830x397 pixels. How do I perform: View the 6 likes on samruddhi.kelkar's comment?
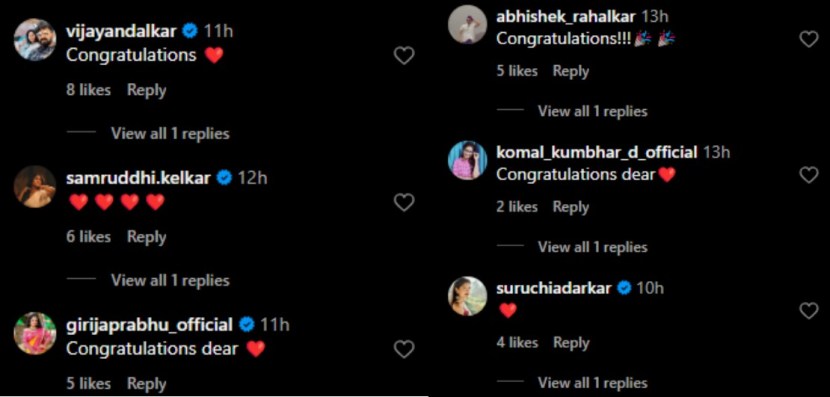coord(88,237)
